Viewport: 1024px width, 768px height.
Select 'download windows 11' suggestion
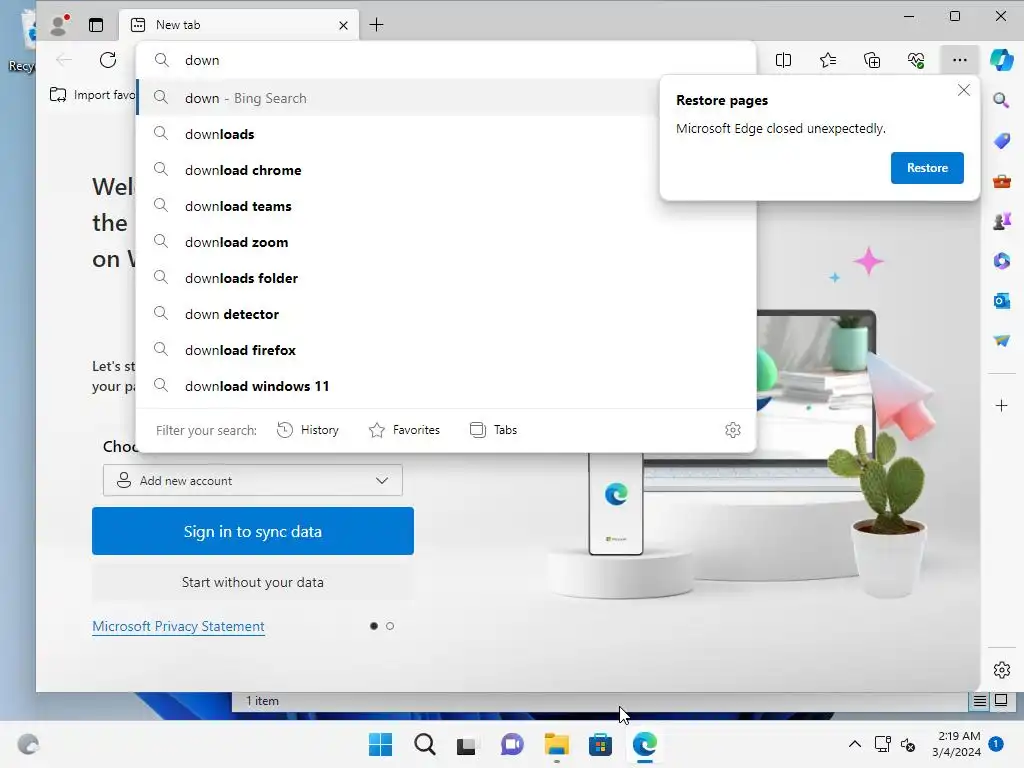click(446, 385)
